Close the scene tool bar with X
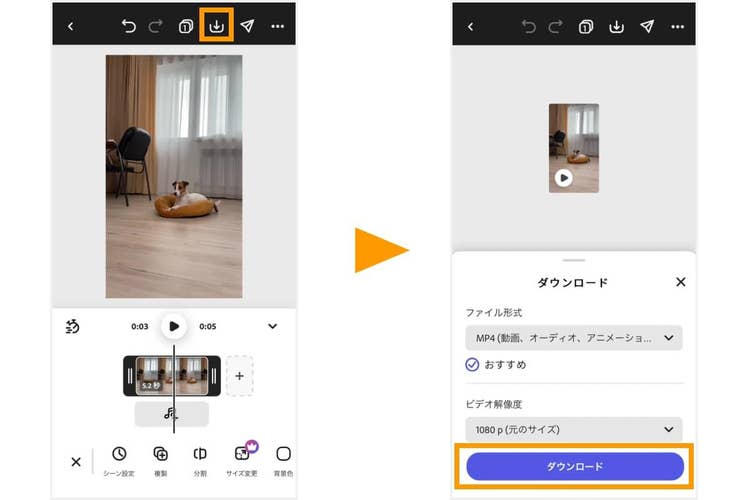The width and height of the screenshot is (750, 500). [x=76, y=462]
